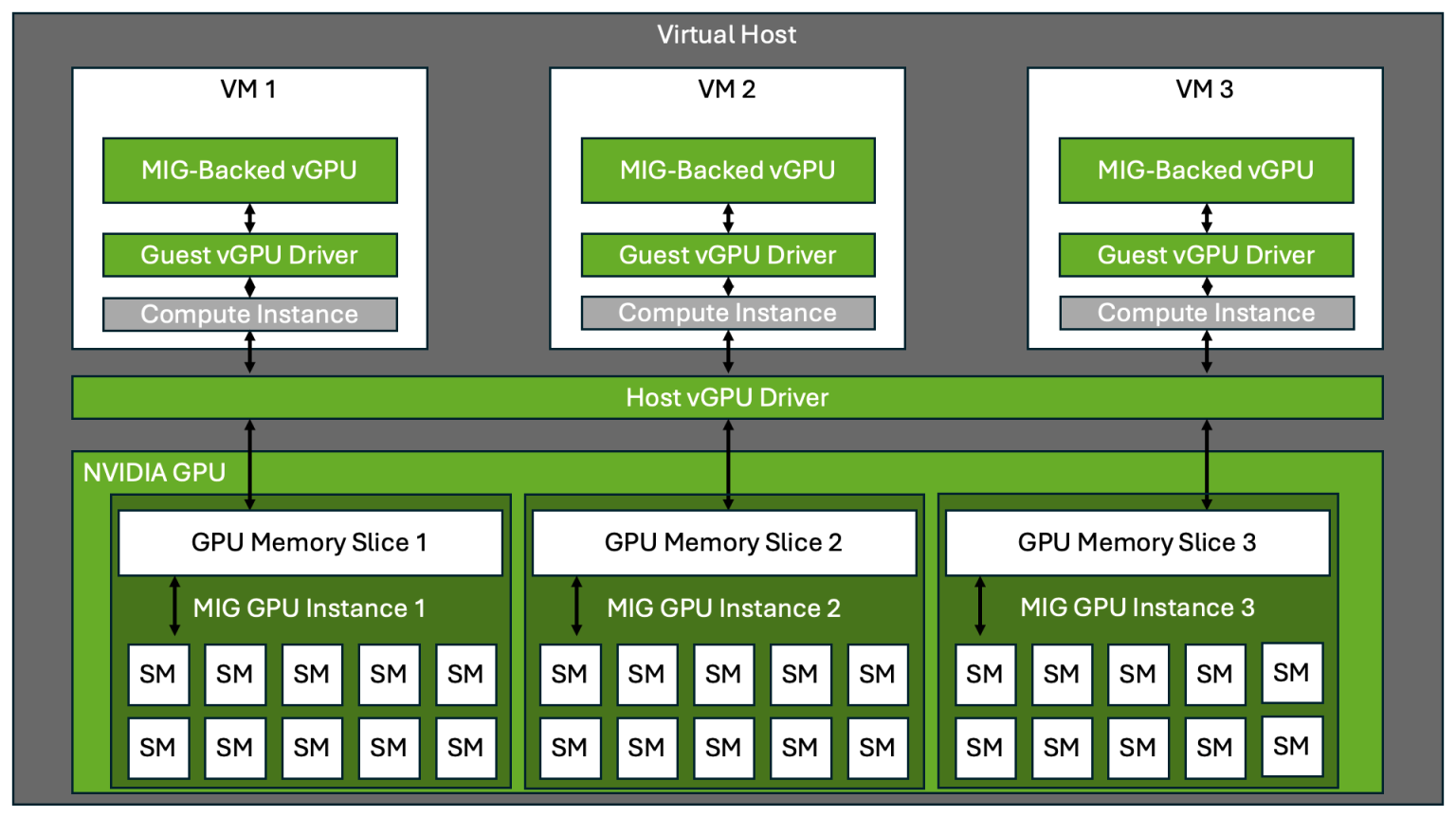Select the "GPU Memory Slice 3" box
This screenshot has height=817, width=1456.
pos(1137,543)
